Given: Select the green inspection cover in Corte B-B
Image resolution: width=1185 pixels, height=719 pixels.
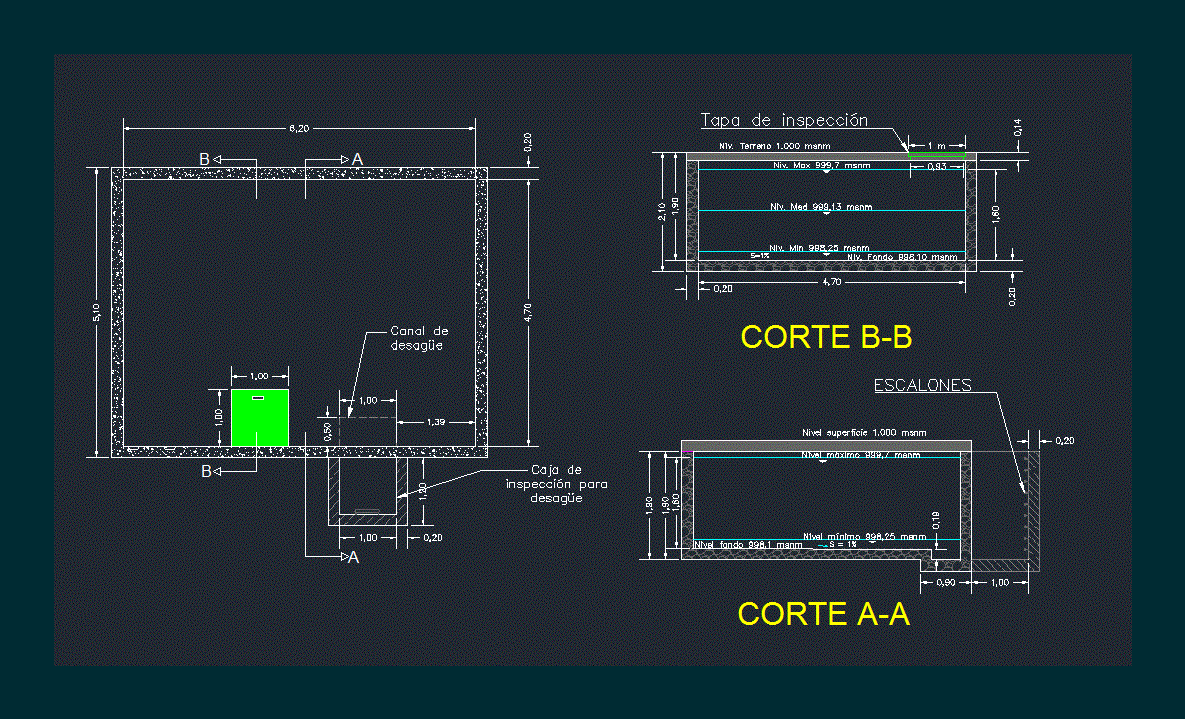Looking at the screenshot, I should tap(936, 155).
